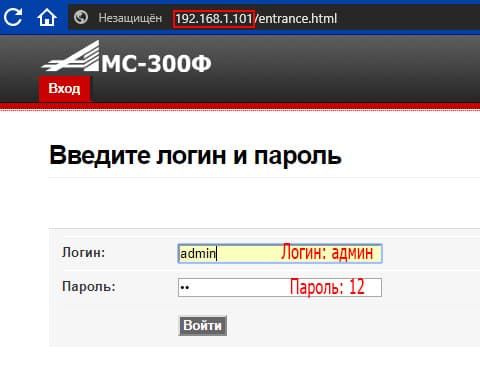Click the browser reload icon
Screen dimensions: 480x370
pyautogui.click(x=13, y=17)
